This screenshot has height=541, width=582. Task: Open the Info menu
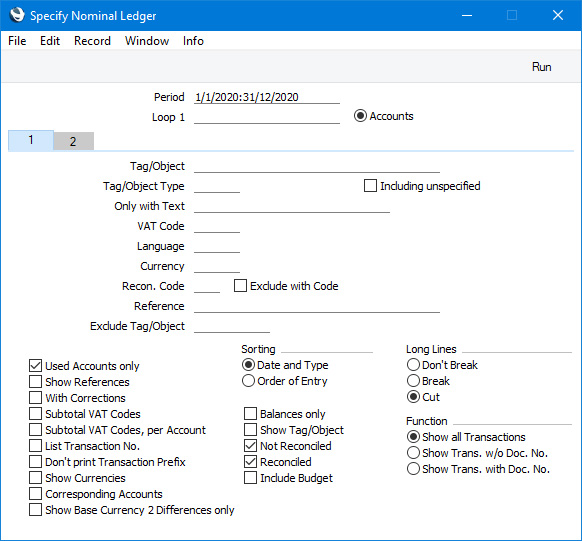193,41
